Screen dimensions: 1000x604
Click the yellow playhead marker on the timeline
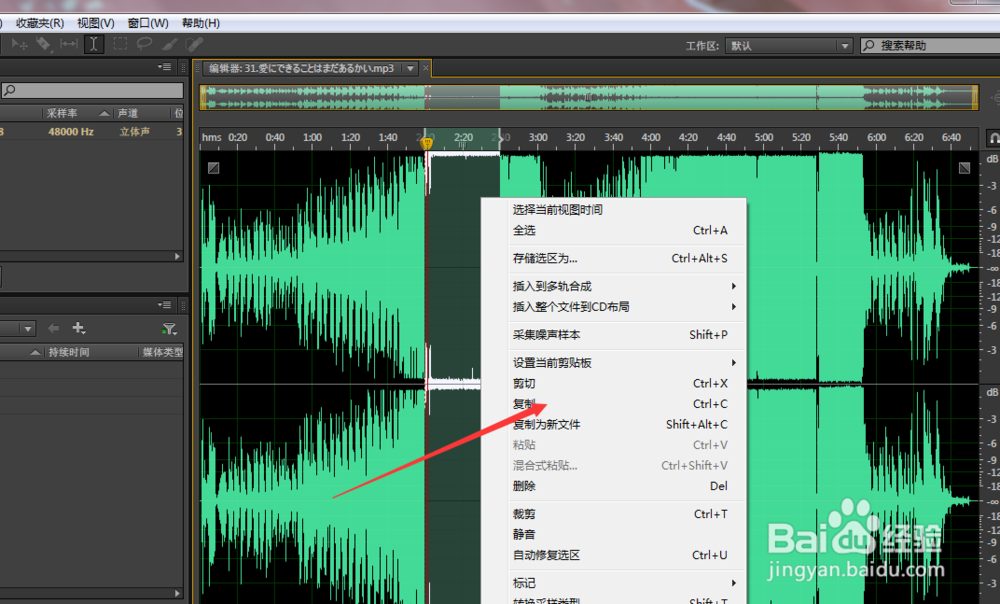[428, 143]
